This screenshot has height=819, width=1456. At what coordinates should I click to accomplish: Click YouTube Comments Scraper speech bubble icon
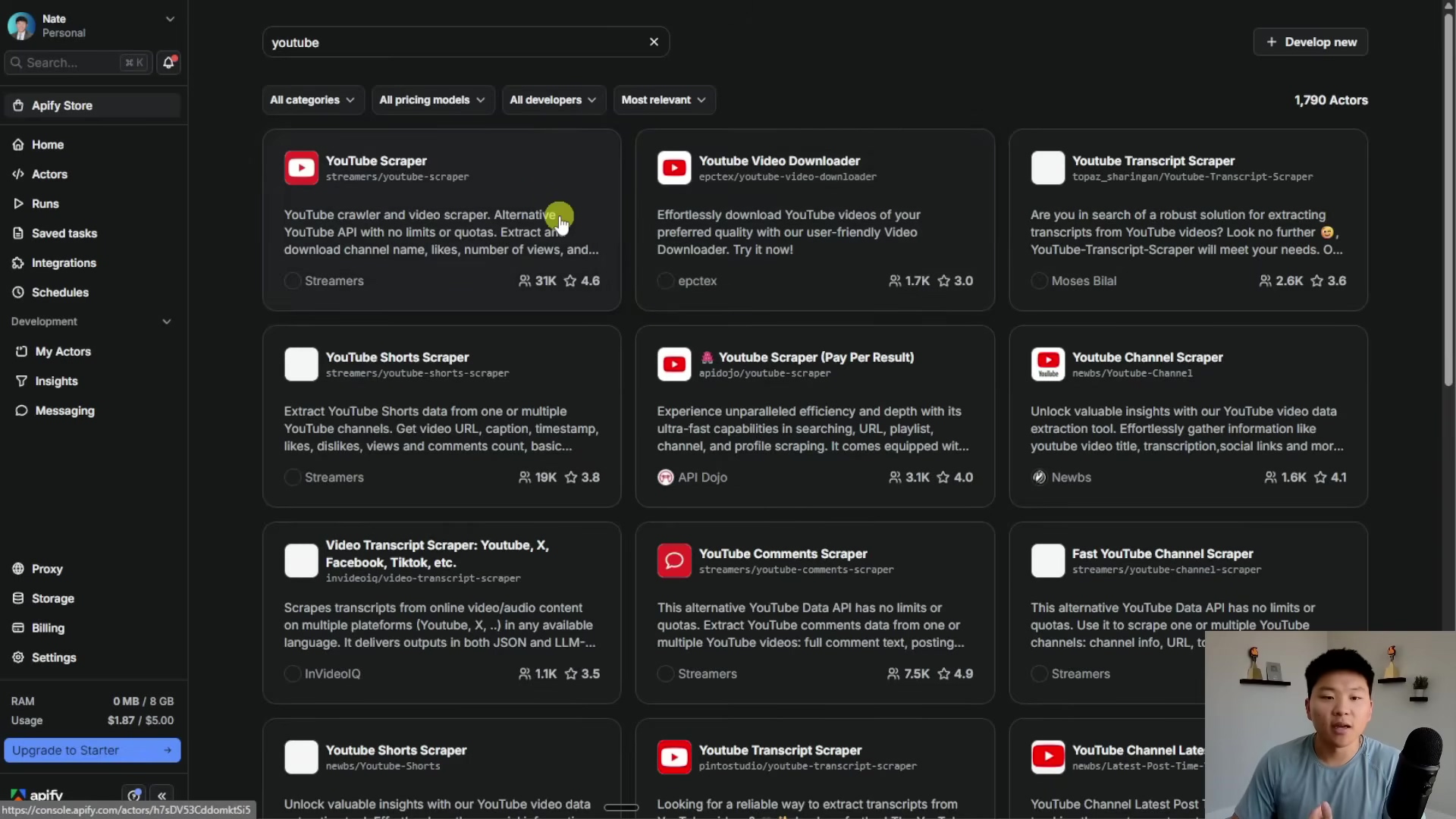point(674,561)
